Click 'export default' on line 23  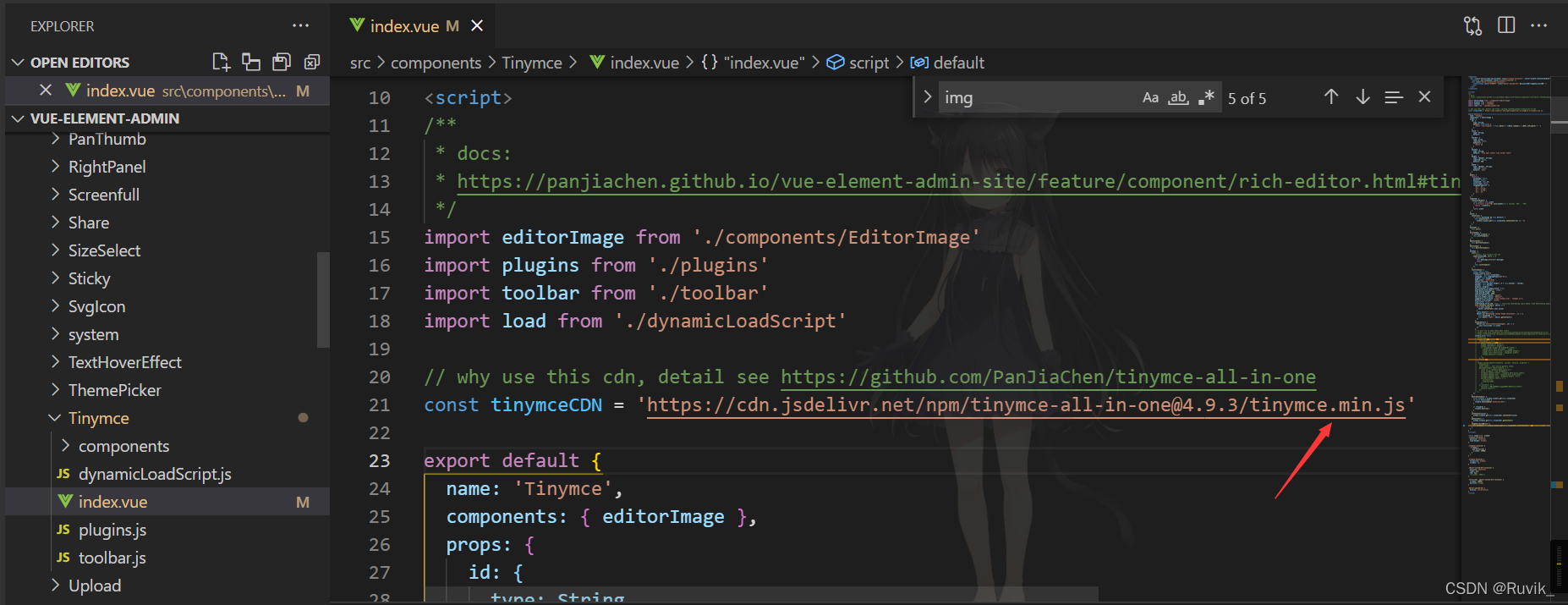pyautogui.click(x=502, y=460)
